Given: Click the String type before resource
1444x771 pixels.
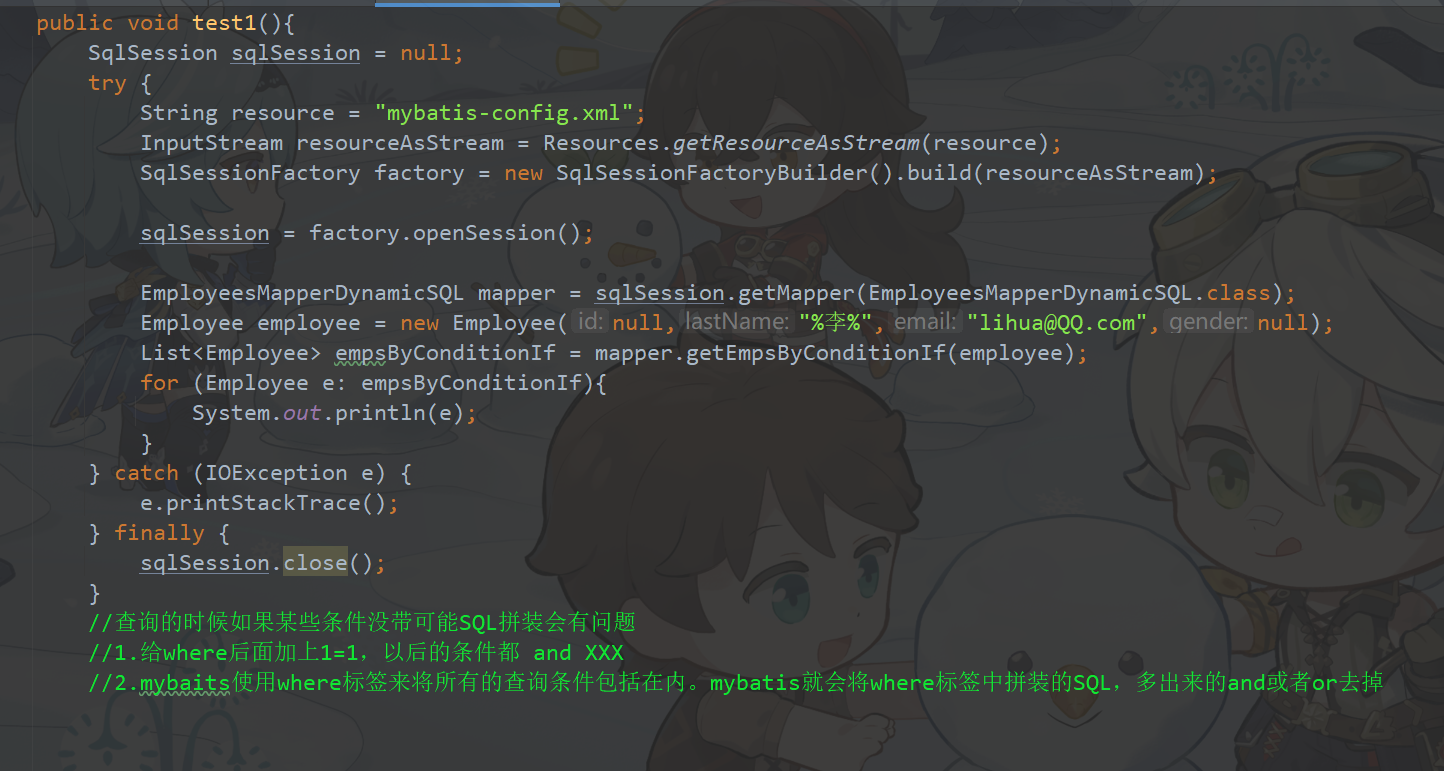Looking at the screenshot, I should [179, 113].
